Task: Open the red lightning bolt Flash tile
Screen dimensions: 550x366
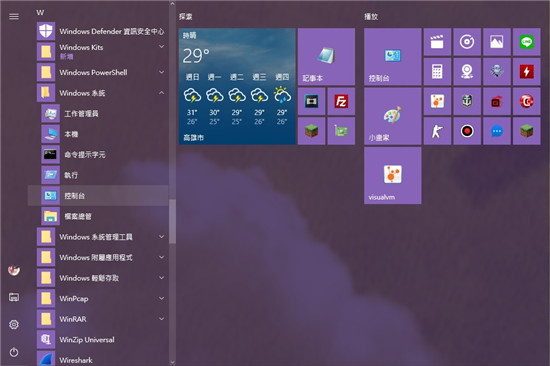Action: coord(526,72)
